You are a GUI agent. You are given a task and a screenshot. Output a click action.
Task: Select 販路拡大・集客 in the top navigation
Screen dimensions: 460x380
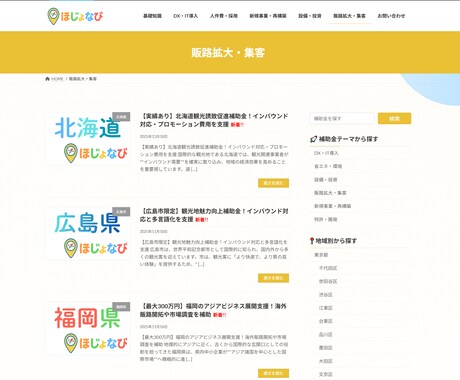tap(349, 16)
